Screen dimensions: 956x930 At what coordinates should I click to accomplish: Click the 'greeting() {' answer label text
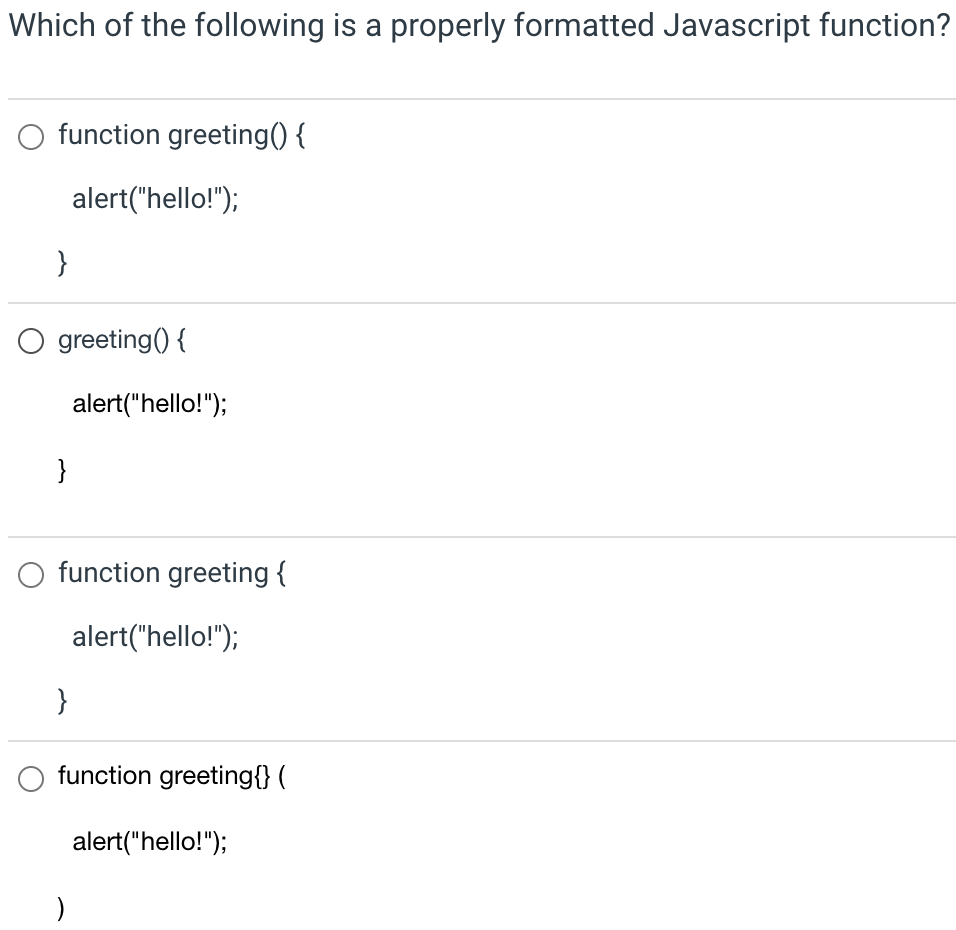pos(122,340)
